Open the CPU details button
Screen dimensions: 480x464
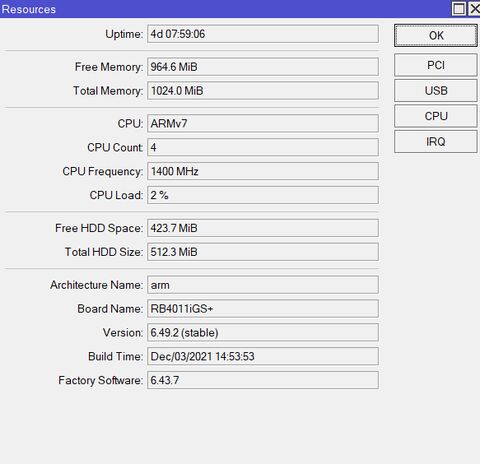point(436,116)
